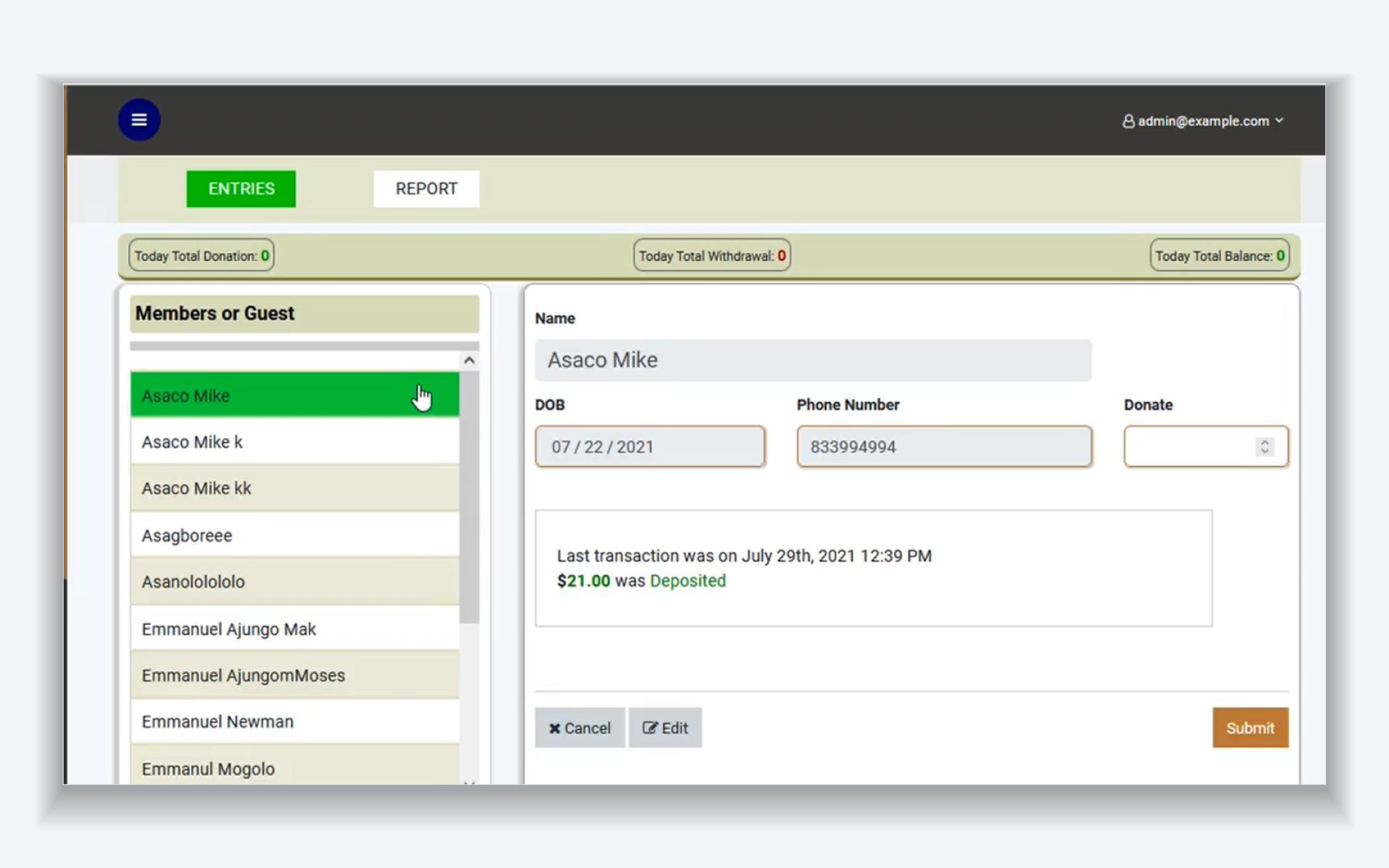Click the user icon beside admin@example.com
This screenshot has width=1389, height=868.
pyautogui.click(x=1128, y=121)
